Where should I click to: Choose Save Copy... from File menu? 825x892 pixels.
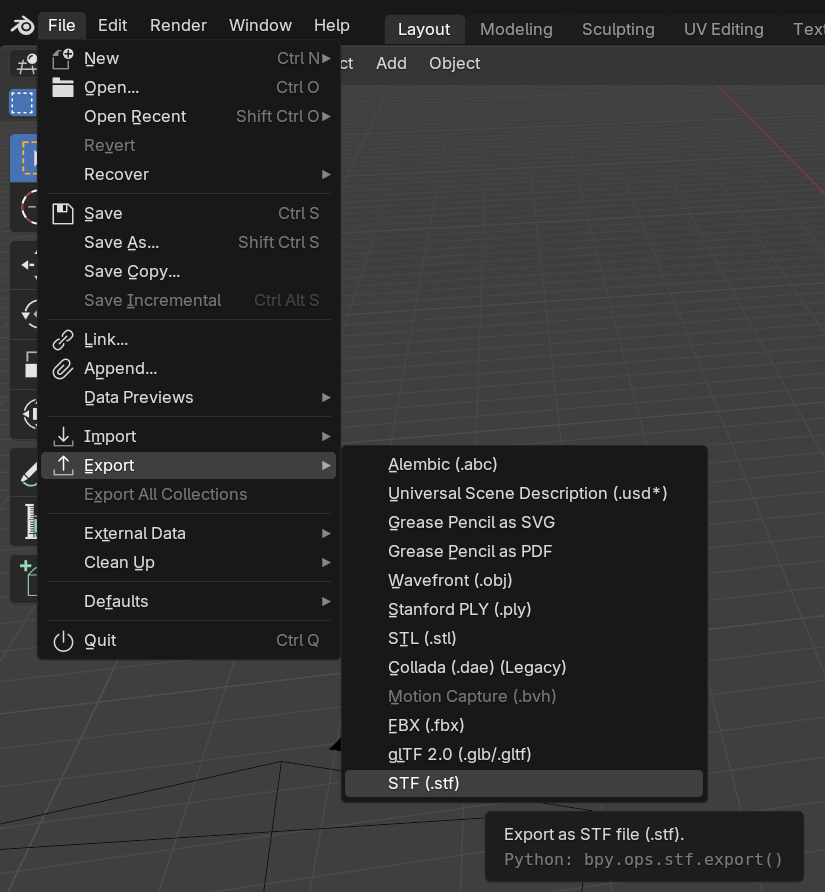[x=188, y=271]
